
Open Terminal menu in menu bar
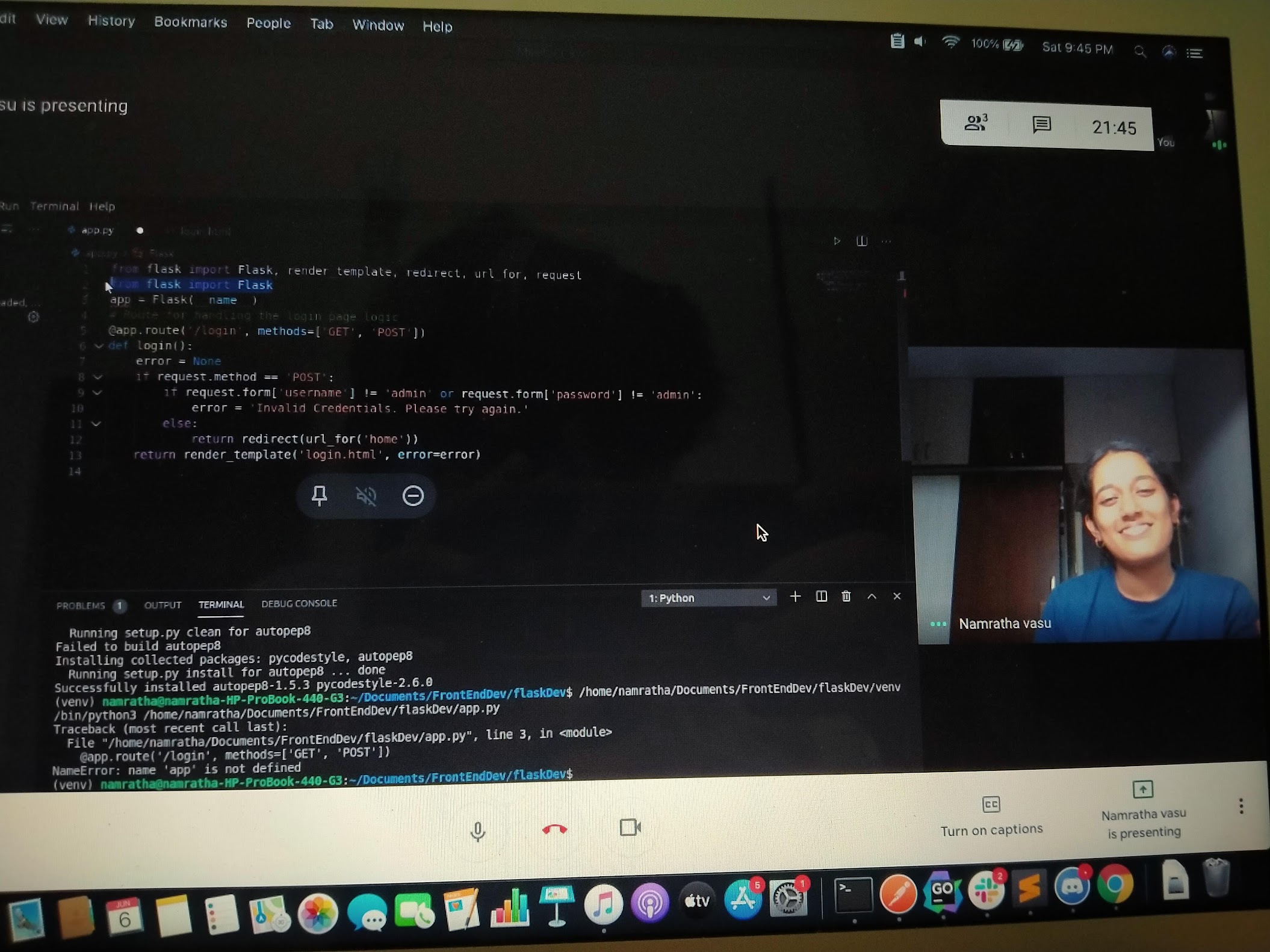click(x=55, y=206)
